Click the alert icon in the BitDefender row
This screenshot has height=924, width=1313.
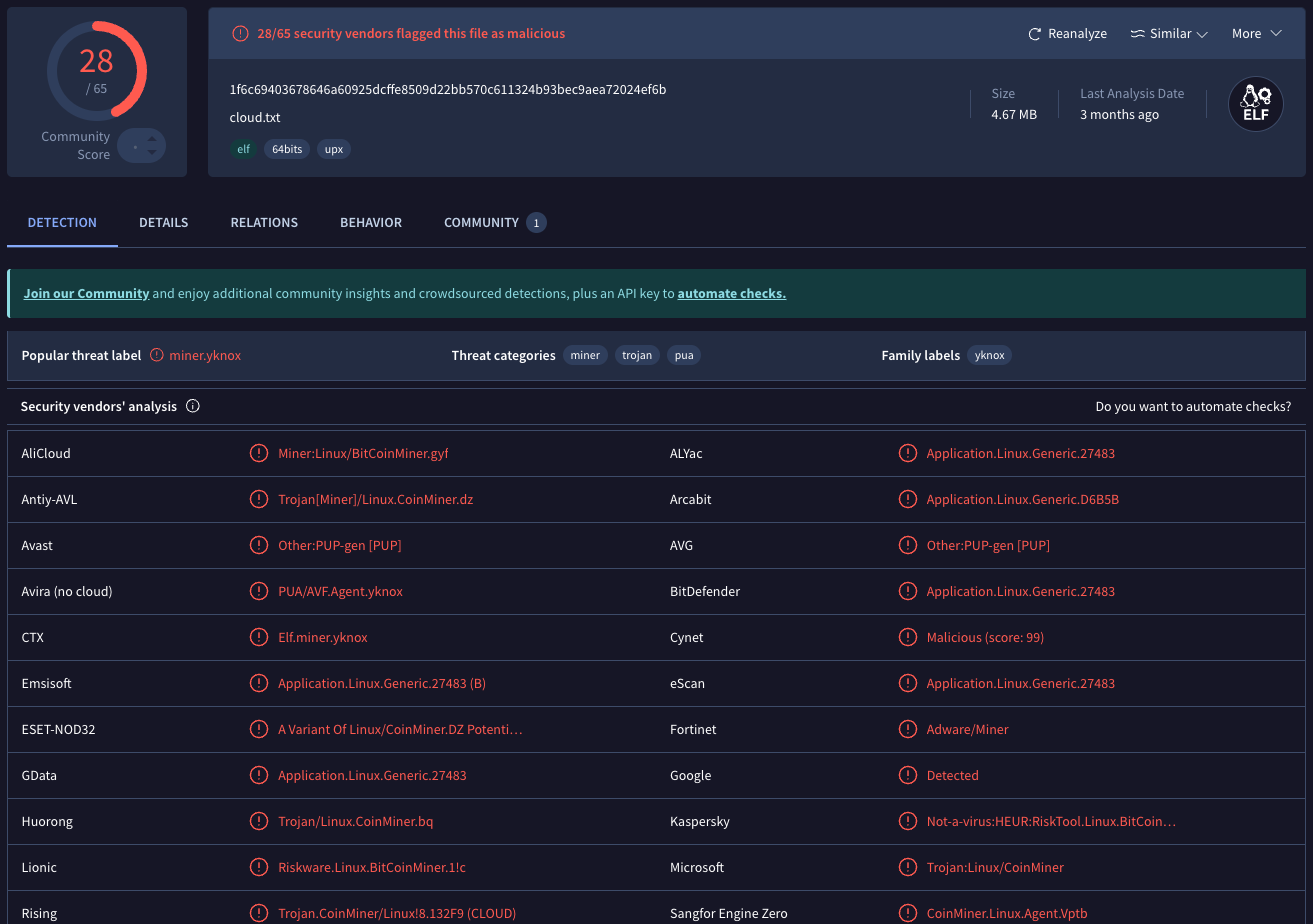(908, 591)
